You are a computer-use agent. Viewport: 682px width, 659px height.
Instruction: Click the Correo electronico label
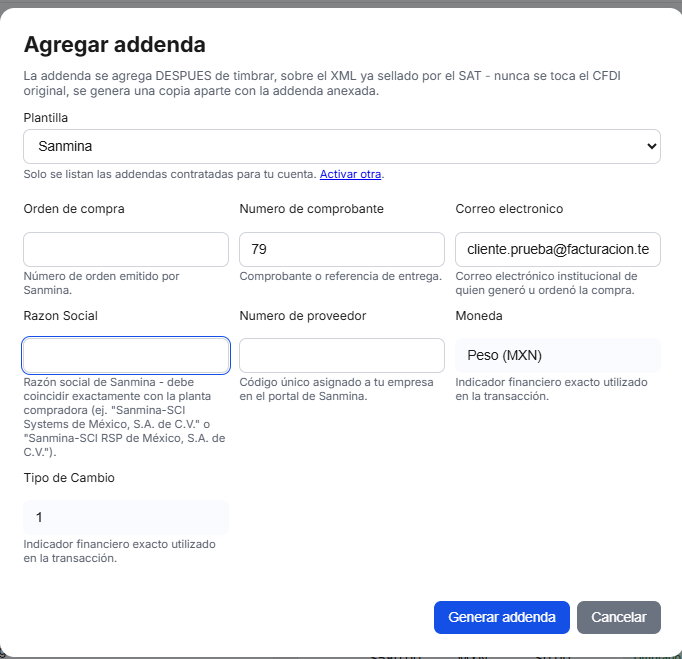tap(509, 209)
